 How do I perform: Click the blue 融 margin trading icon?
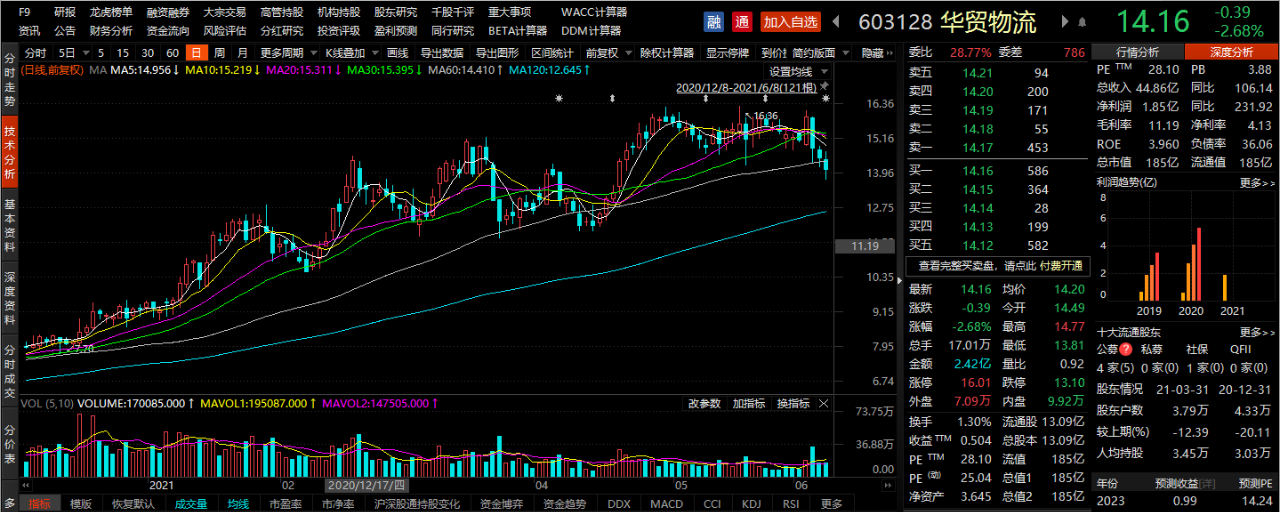[713, 21]
